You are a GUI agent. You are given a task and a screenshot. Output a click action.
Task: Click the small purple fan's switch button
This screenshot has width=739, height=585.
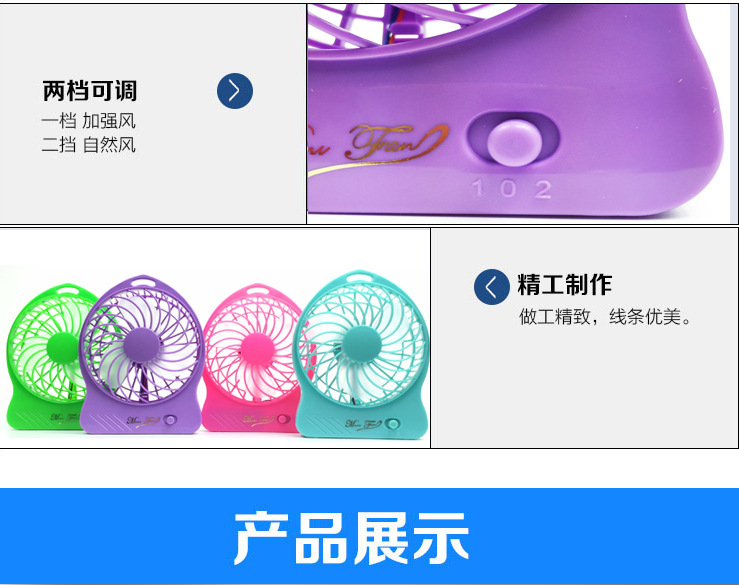pos(170,420)
